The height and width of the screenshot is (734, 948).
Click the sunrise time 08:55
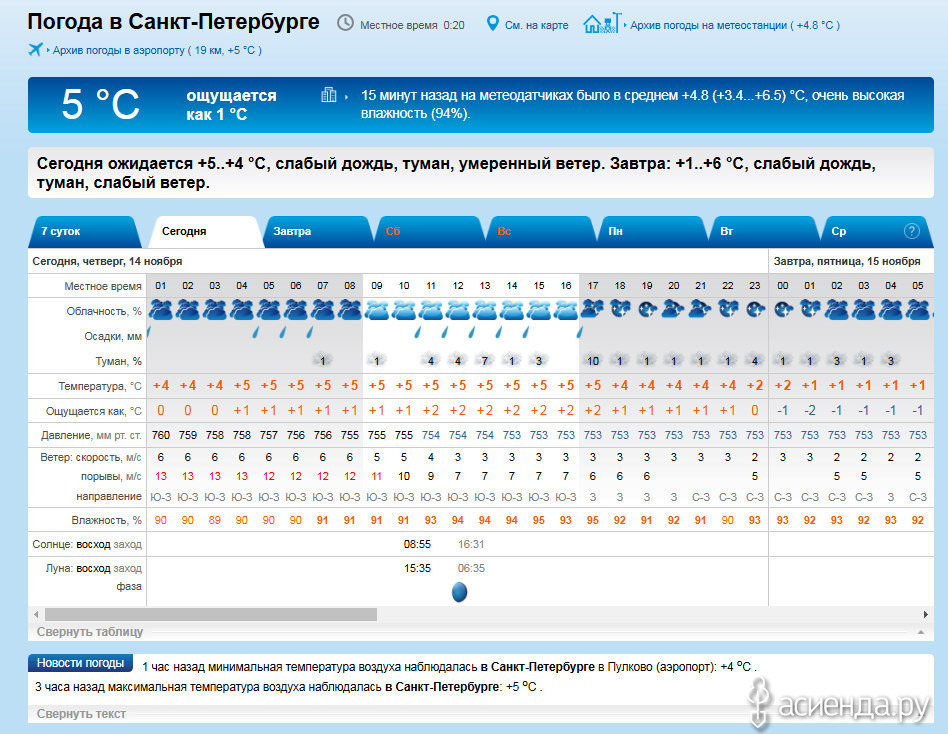tap(417, 544)
